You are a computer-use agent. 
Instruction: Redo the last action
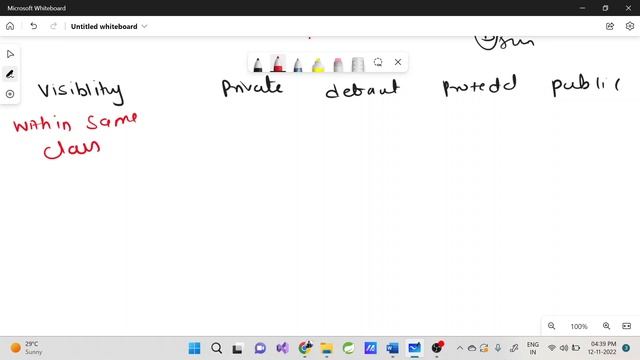coord(53,26)
